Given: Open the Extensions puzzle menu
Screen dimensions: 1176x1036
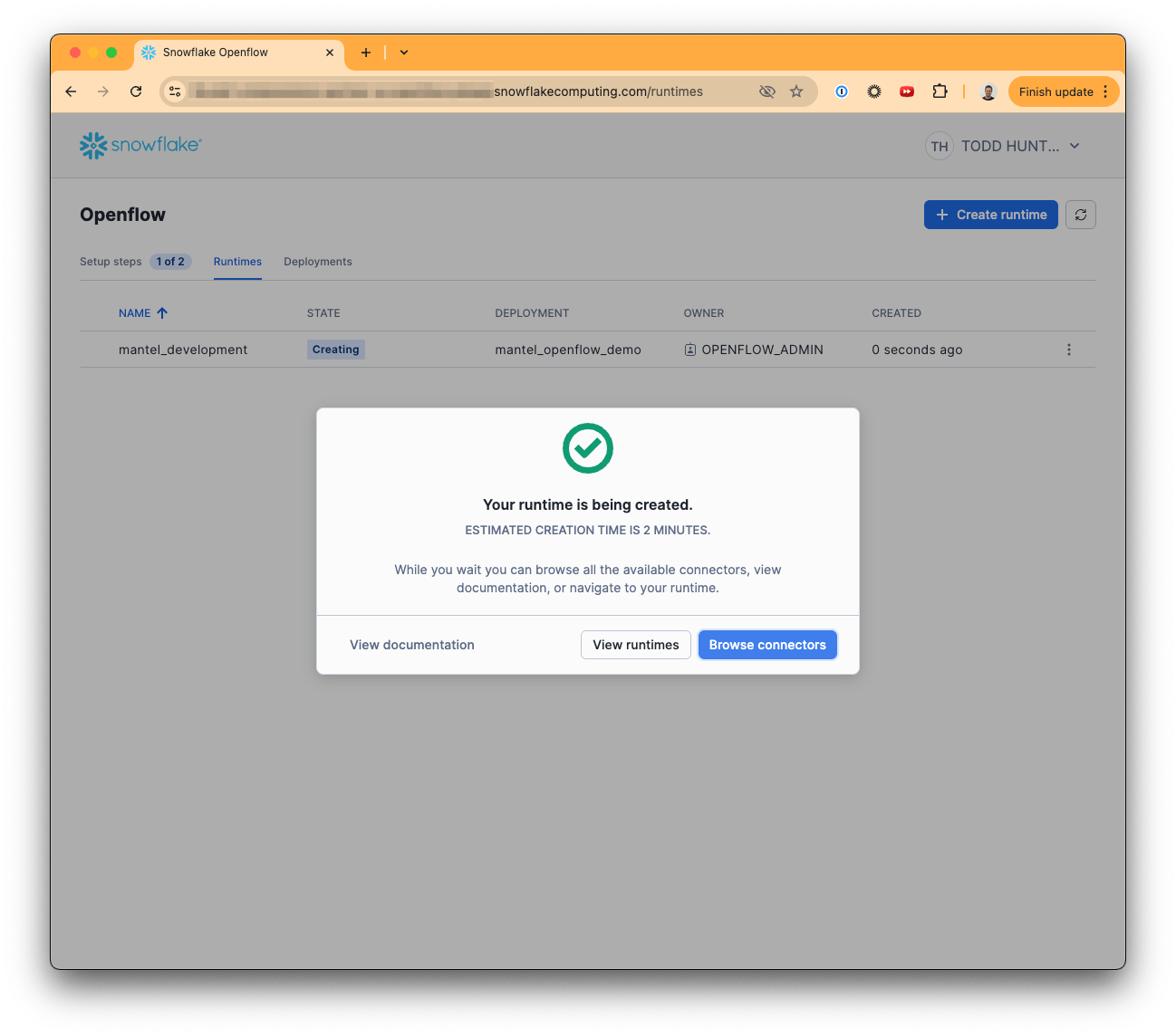Looking at the screenshot, I should coord(940,91).
